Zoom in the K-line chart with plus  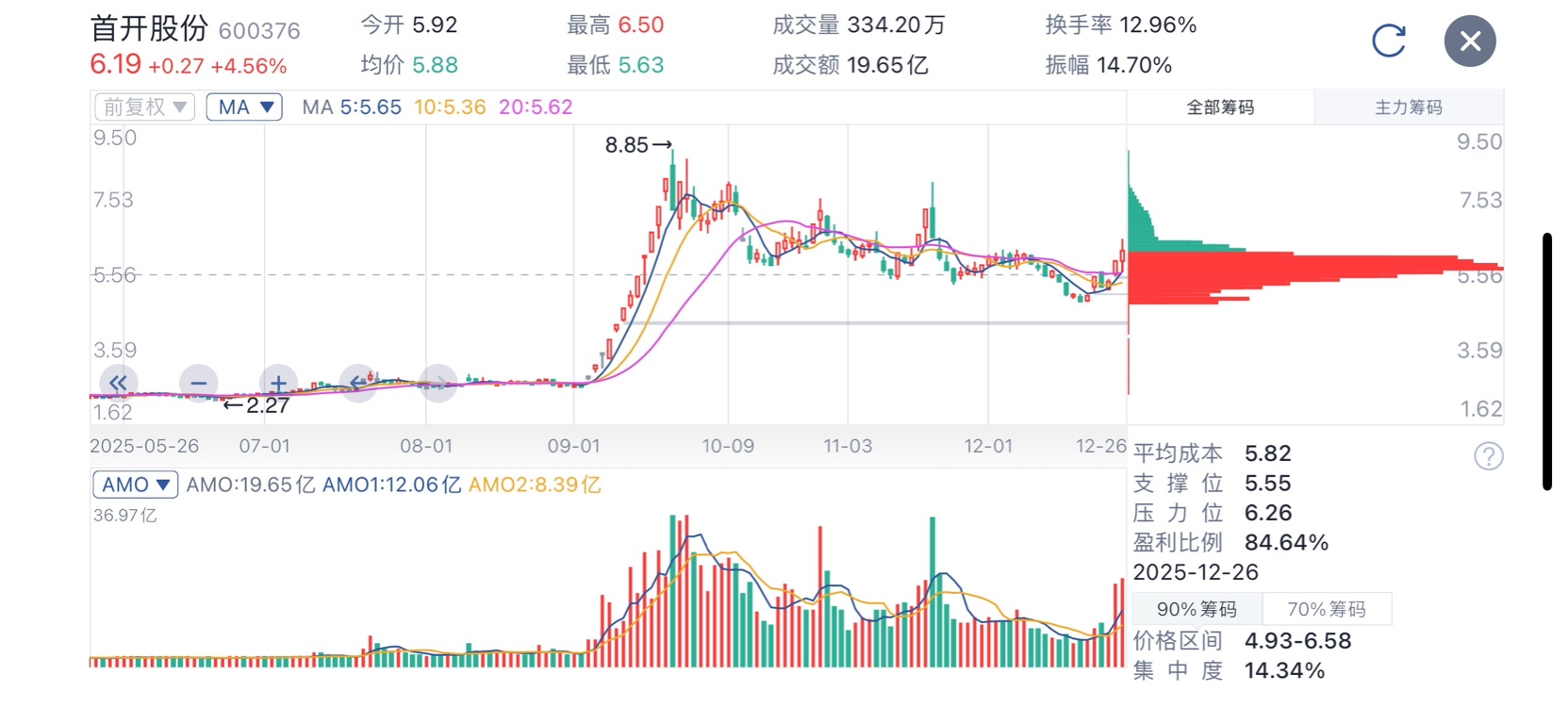[x=278, y=383]
